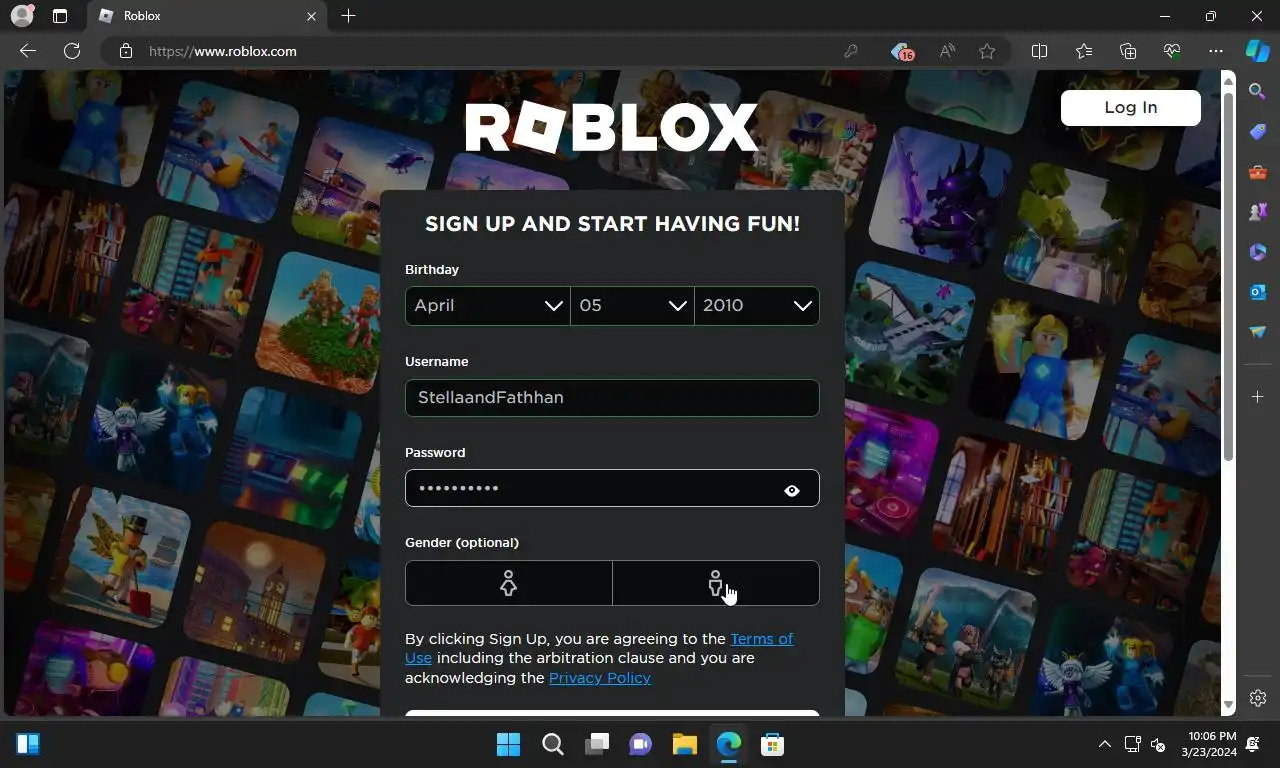1280x768 pixels.
Task: Open the browser profile avatar
Action: click(21, 16)
